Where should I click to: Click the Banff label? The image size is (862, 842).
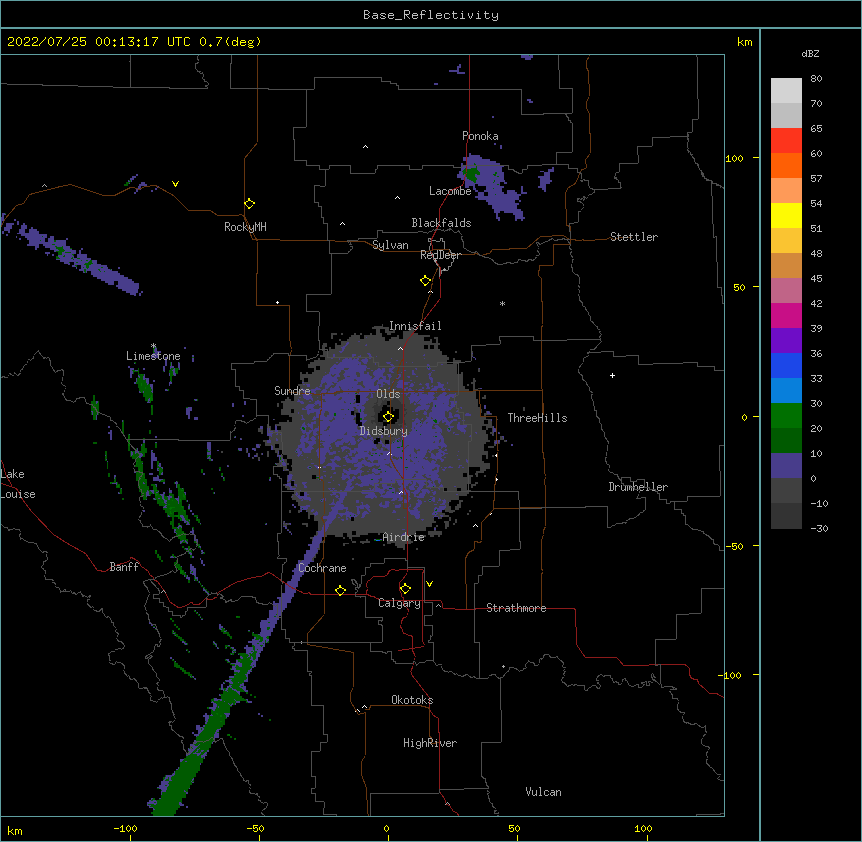click(124, 567)
